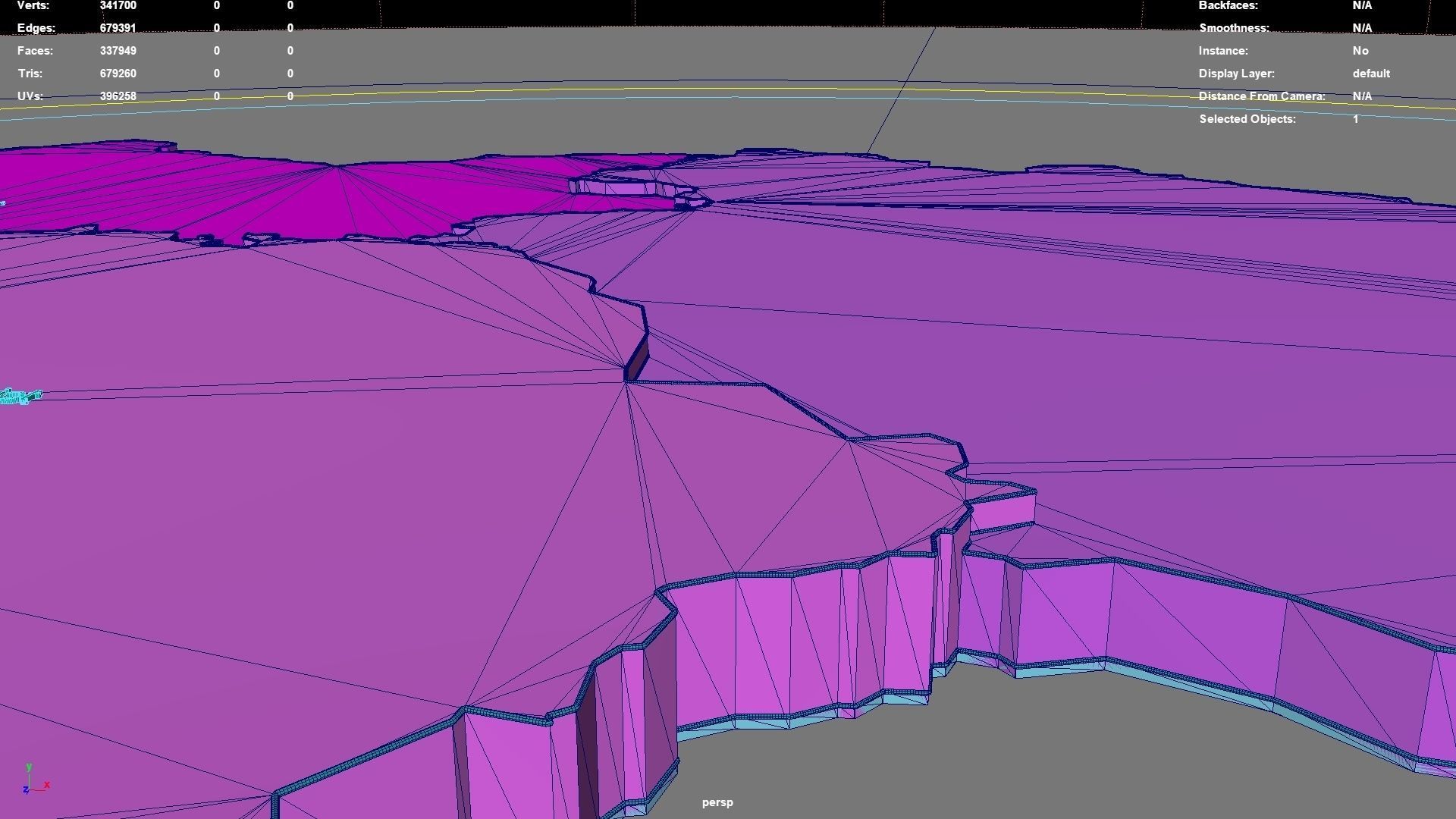Click the Faces count 337949 in HUD
Viewport: 1456px width, 819px height.
point(118,51)
